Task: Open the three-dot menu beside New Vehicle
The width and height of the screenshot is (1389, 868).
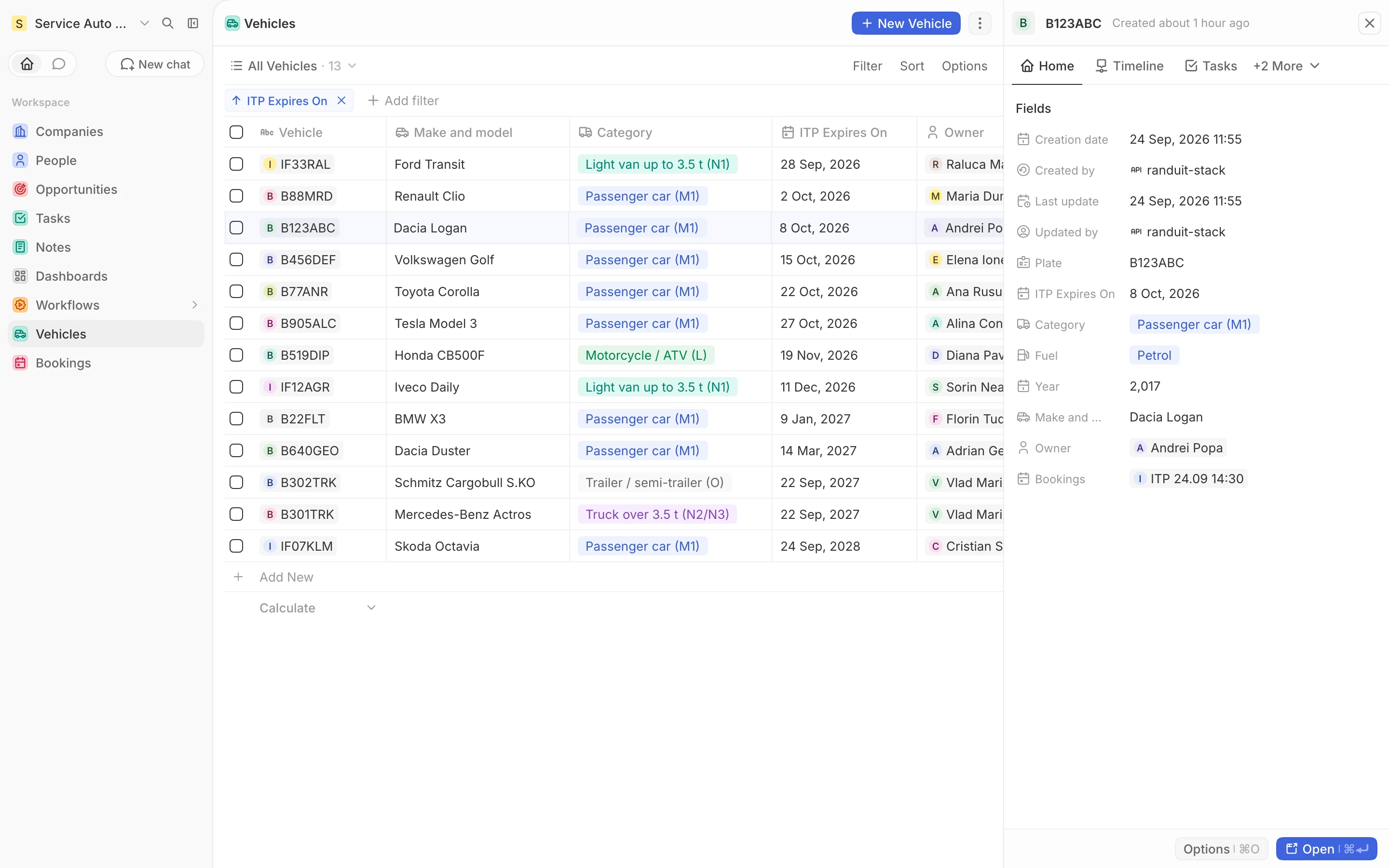Action: pos(980,24)
